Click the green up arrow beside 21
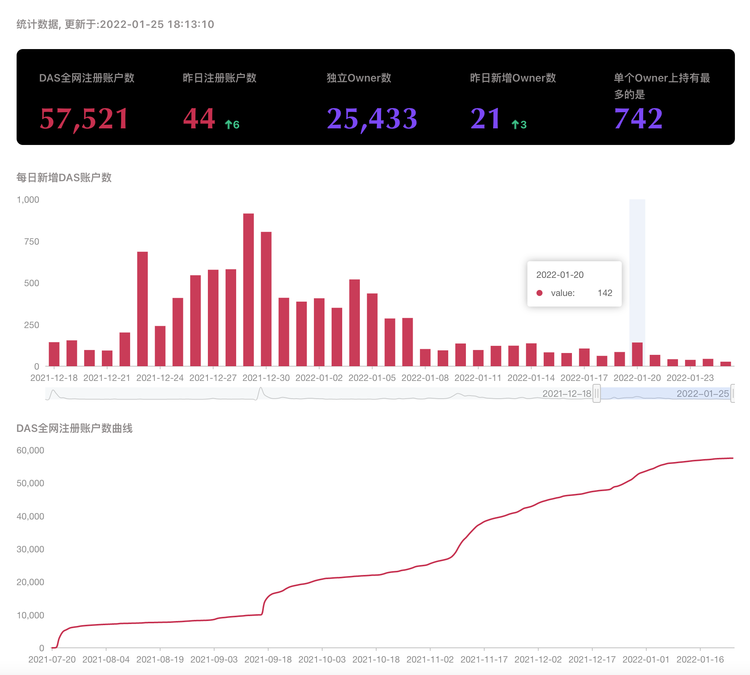The image size is (750, 675). (x=514, y=124)
